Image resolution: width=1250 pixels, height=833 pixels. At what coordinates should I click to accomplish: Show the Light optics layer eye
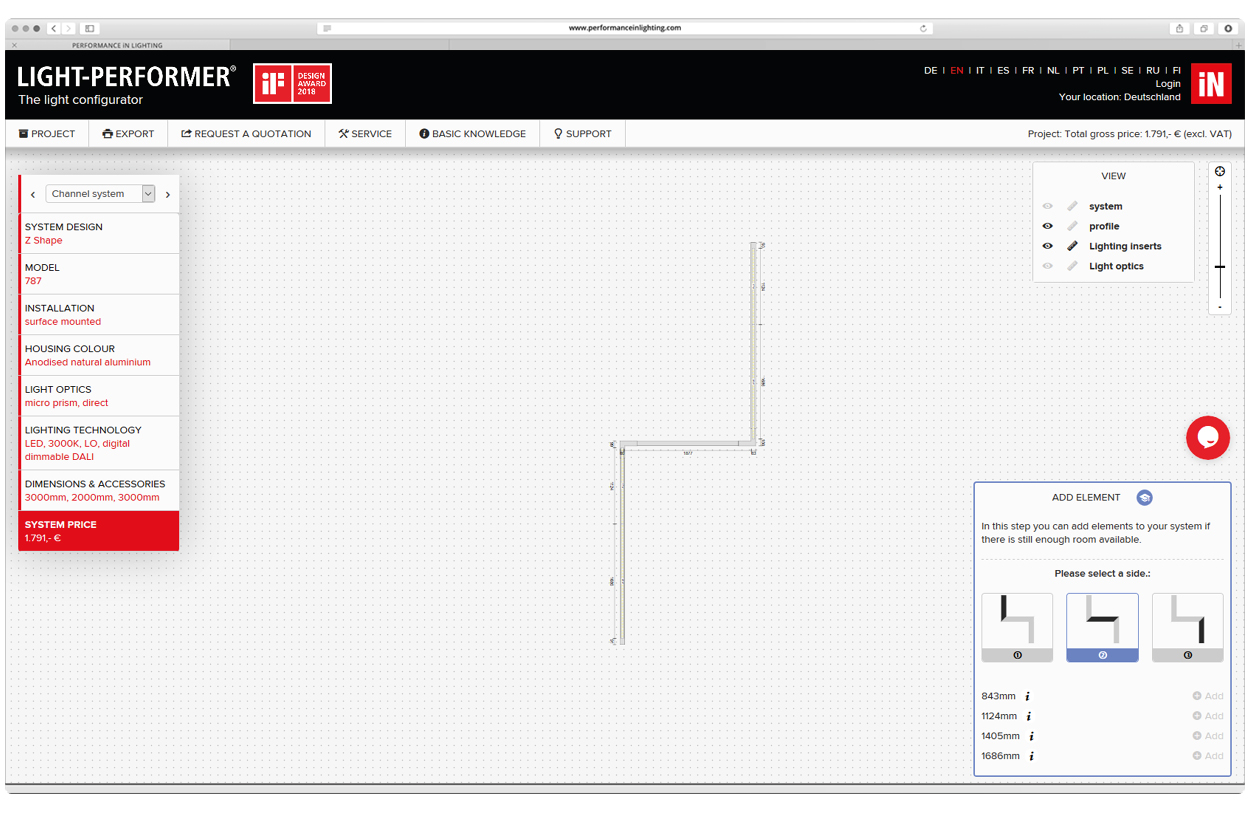point(1048,266)
